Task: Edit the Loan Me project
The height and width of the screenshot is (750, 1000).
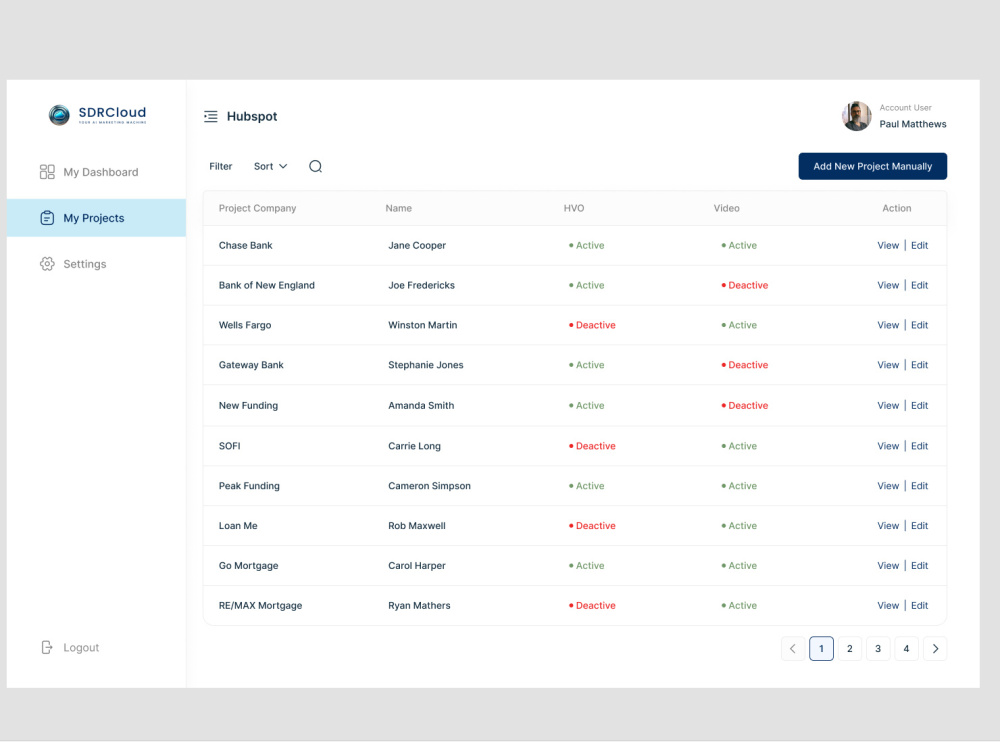Action: click(919, 526)
